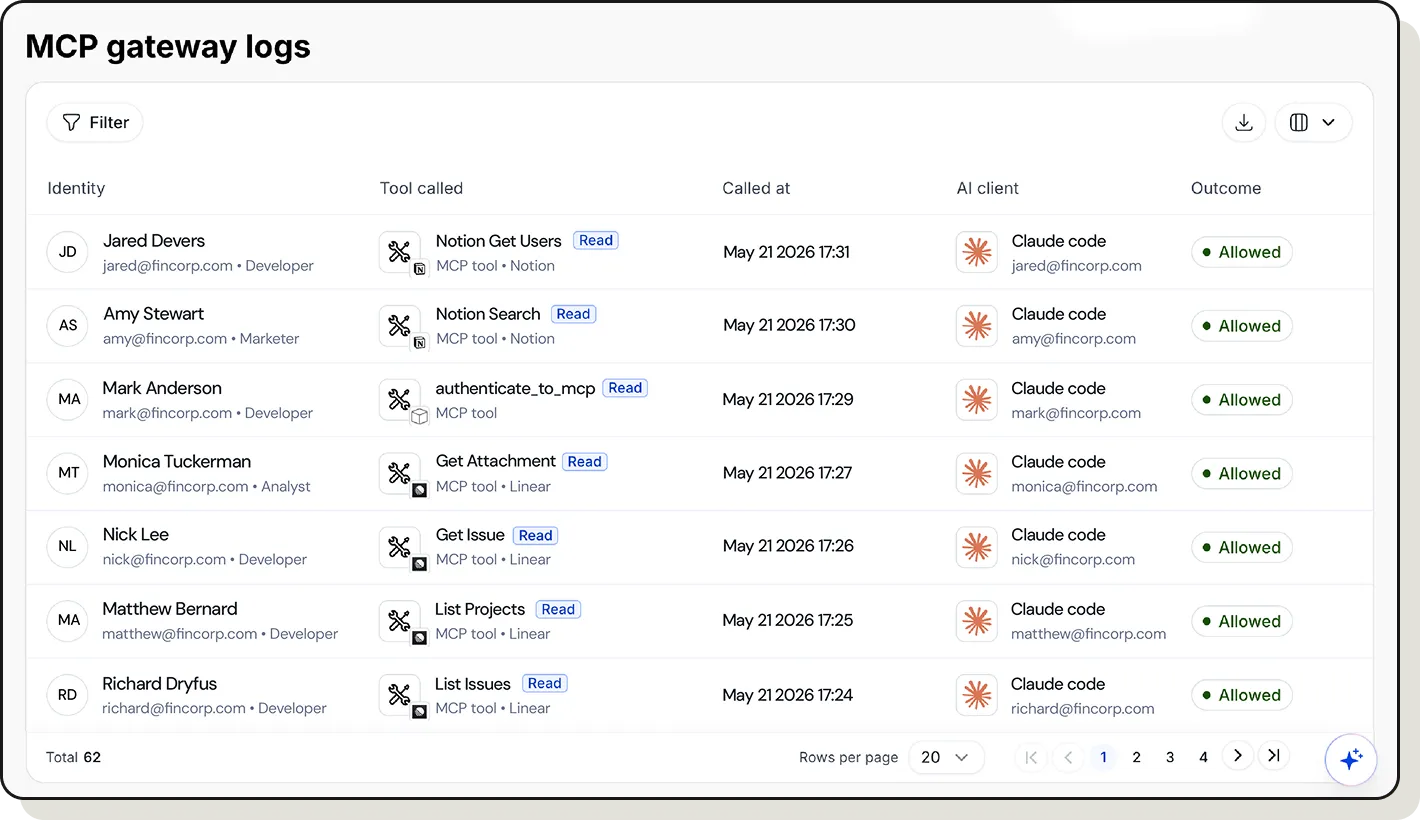Go to the previous page arrow
The width and height of the screenshot is (1420, 820).
click(x=1068, y=757)
